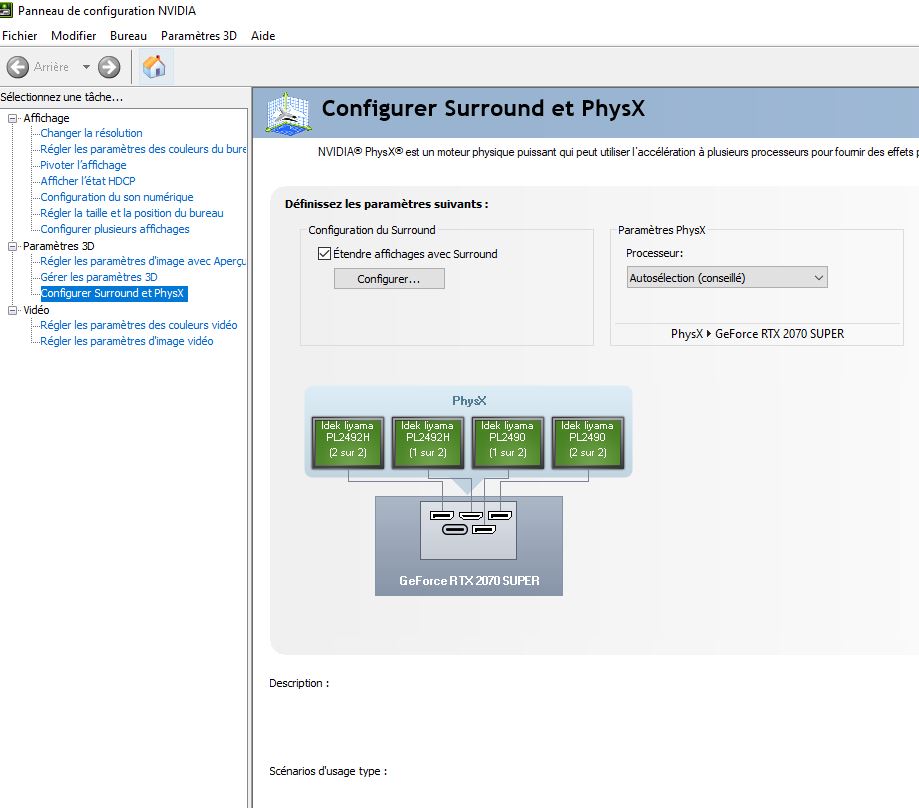Click the GeForce RTX 2070 SUPER card graphic
The width and height of the screenshot is (919, 808).
click(469, 546)
